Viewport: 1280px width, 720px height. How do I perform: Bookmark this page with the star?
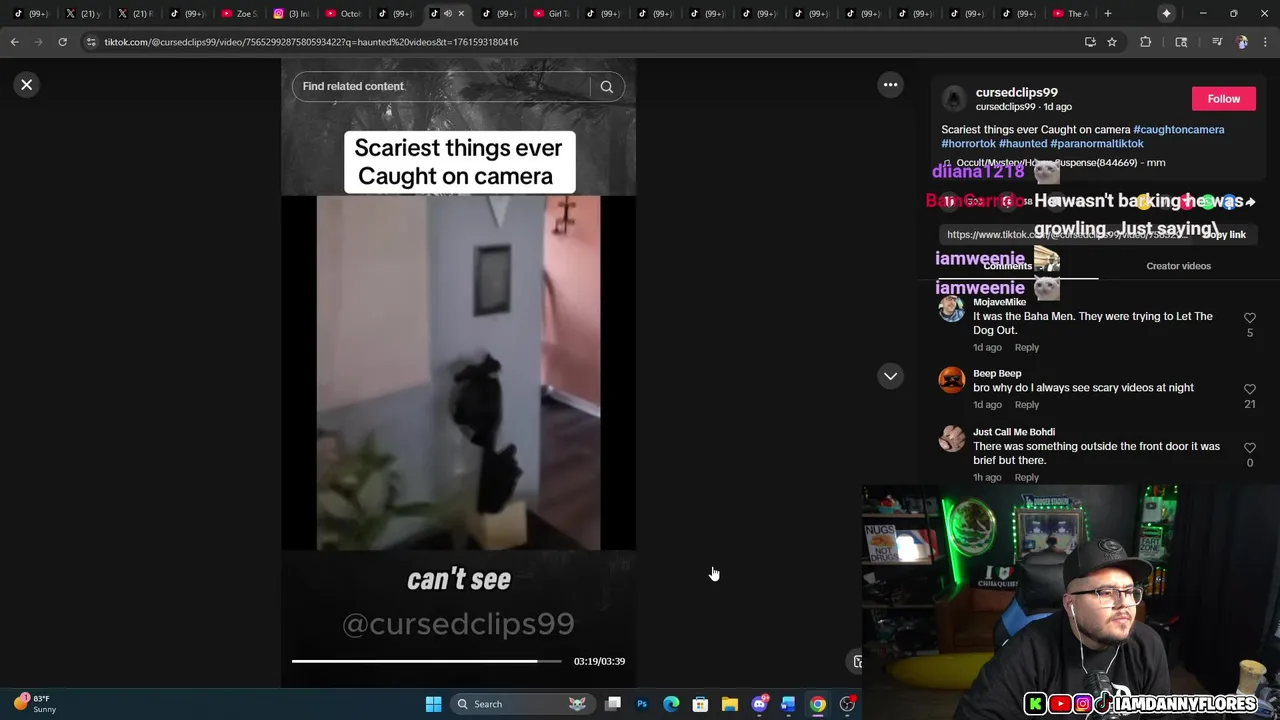(1112, 42)
